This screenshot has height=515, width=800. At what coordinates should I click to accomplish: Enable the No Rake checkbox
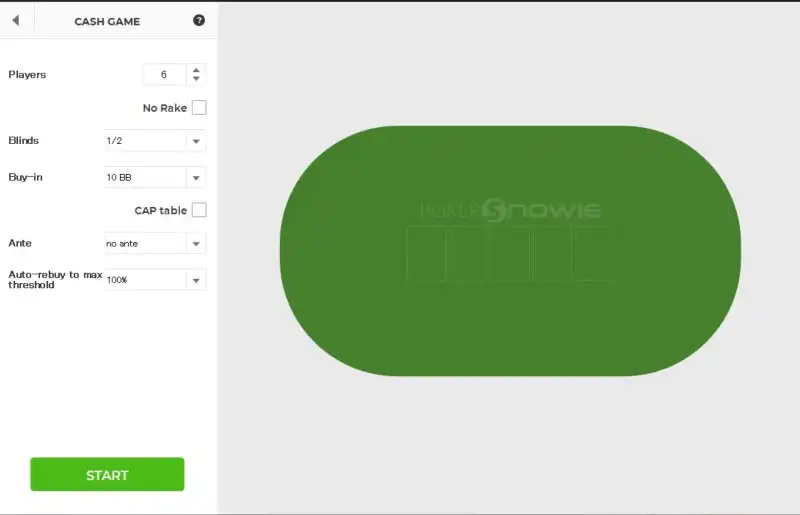pos(199,108)
